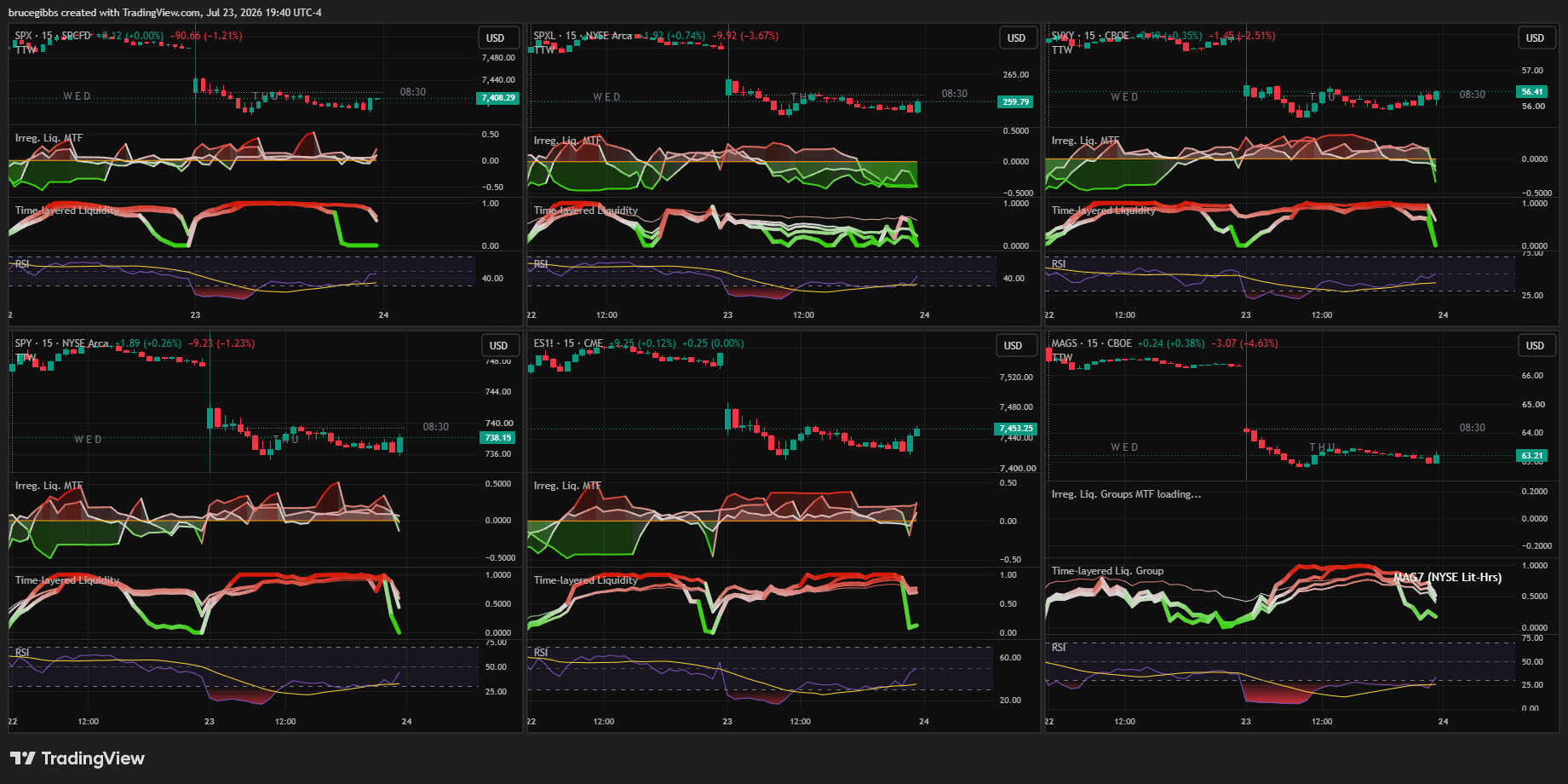This screenshot has height=784, width=1568.
Task: Open the USD currency selector on SVXY chart
Action: coord(1535,38)
